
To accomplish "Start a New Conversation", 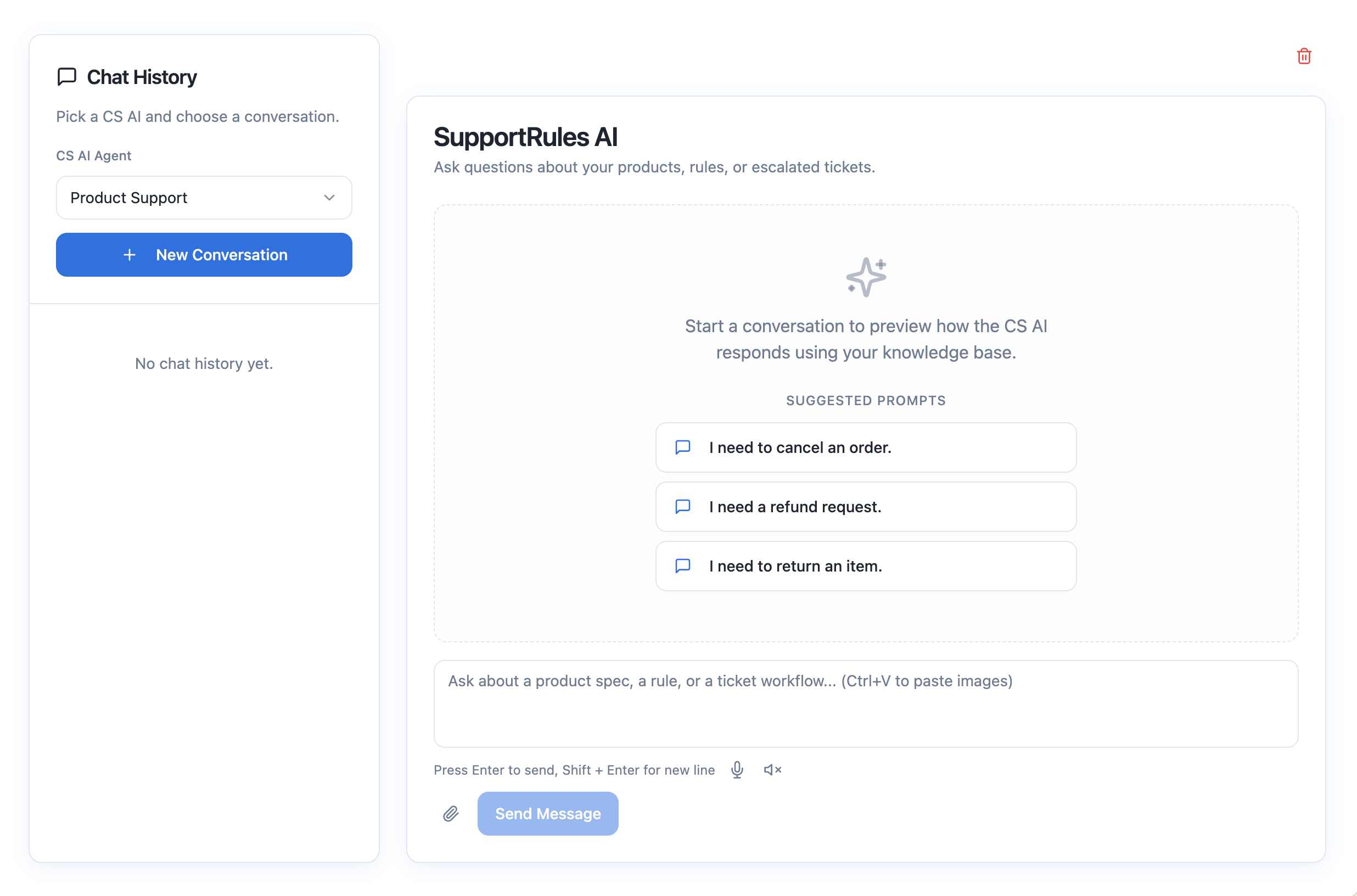I will [x=204, y=255].
